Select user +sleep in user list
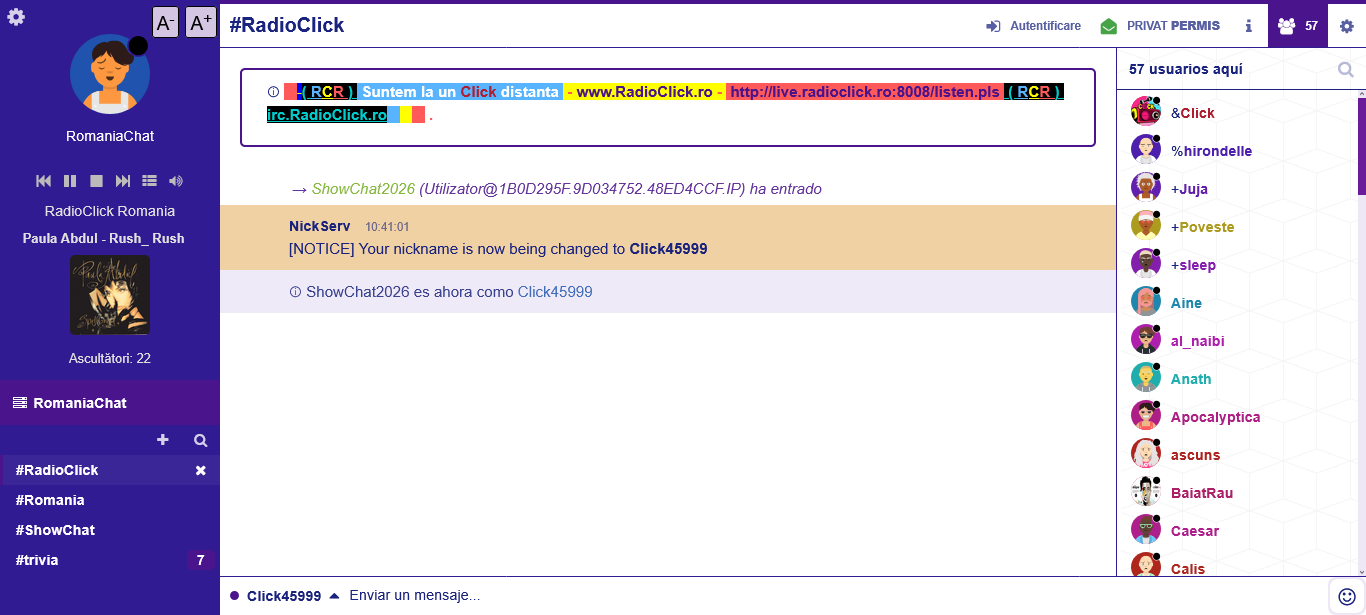1366x615 pixels. coord(1194,265)
